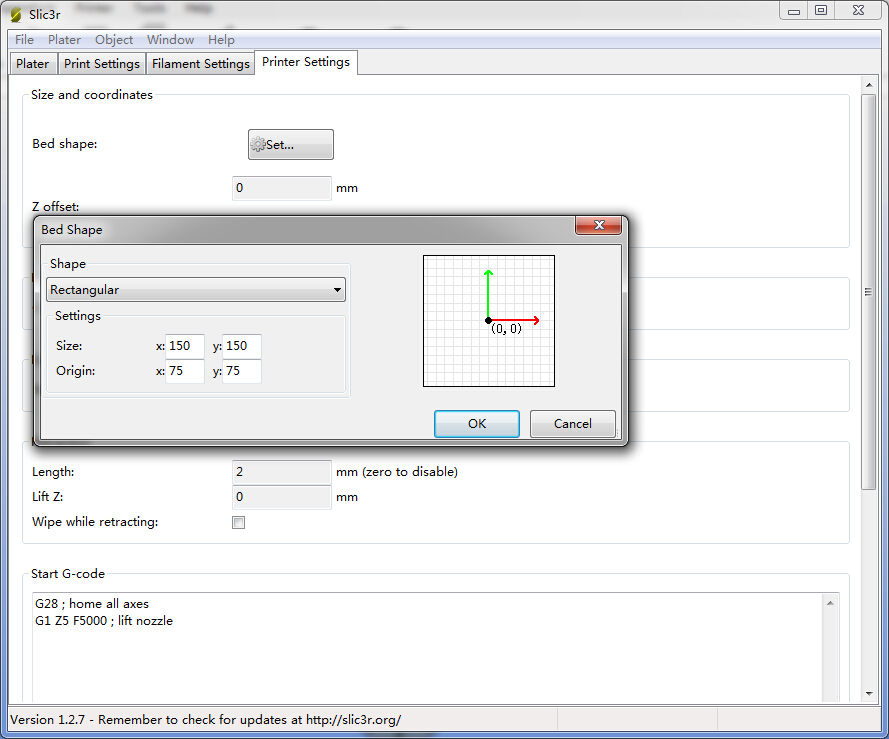The width and height of the screenshot is (889, 739).
Task: Minimize the Slic3r window
Action: click(x=794, y=11)
